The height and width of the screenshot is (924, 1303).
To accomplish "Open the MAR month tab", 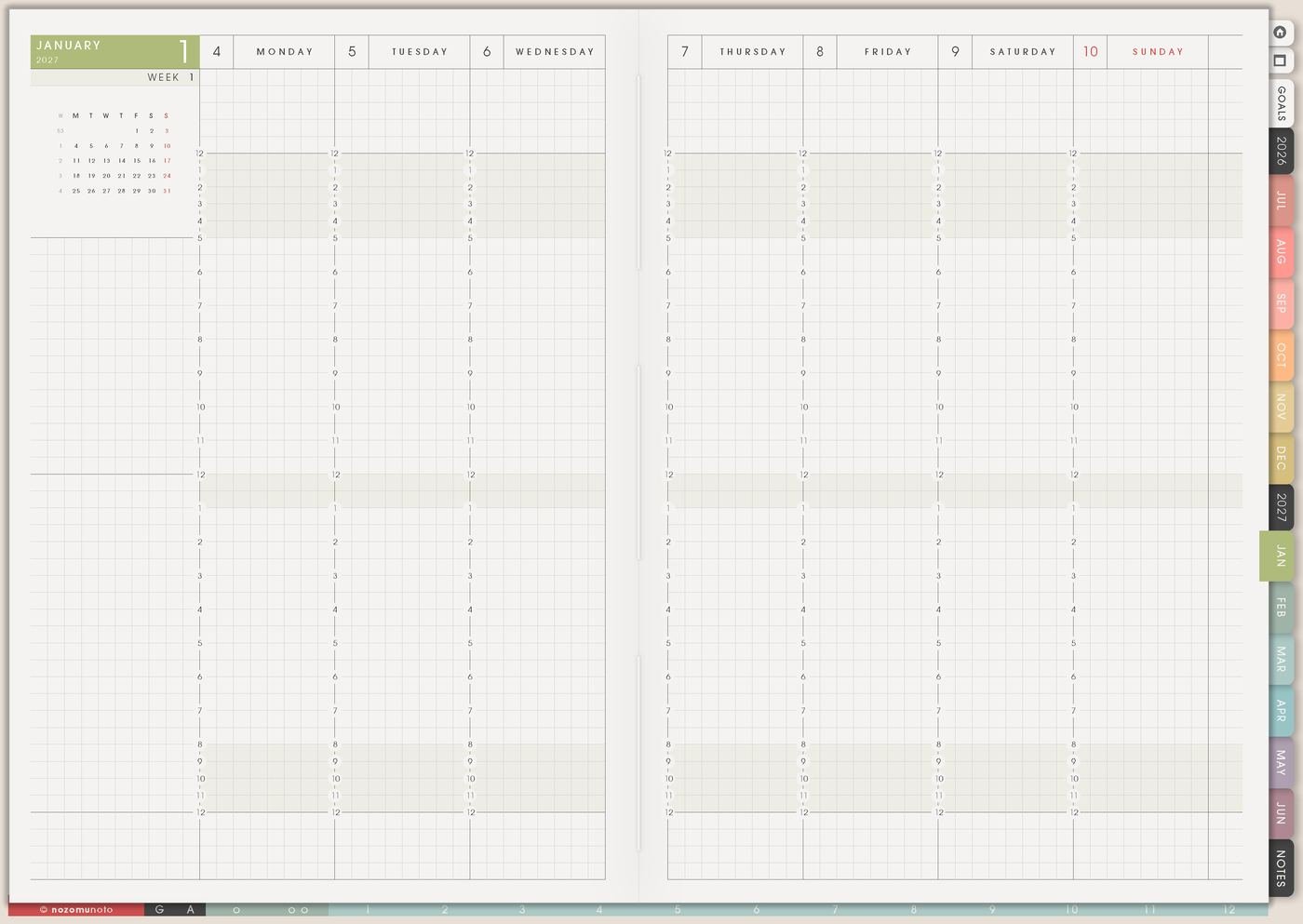I will 1281,659.
